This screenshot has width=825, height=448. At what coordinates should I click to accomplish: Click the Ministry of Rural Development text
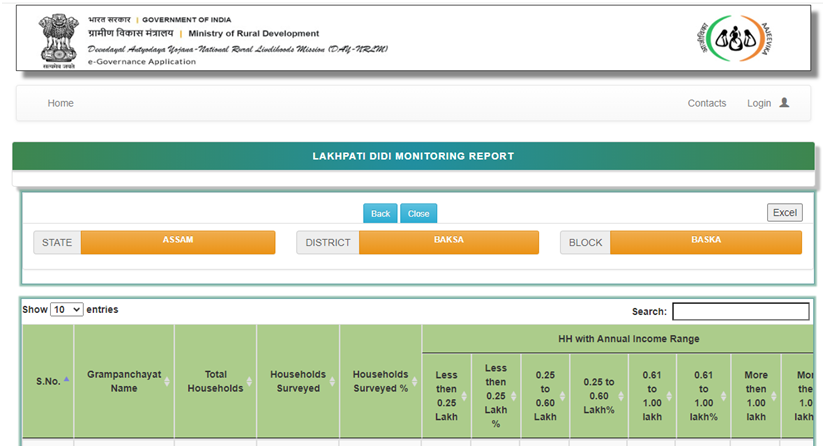[x=254, y=33]
